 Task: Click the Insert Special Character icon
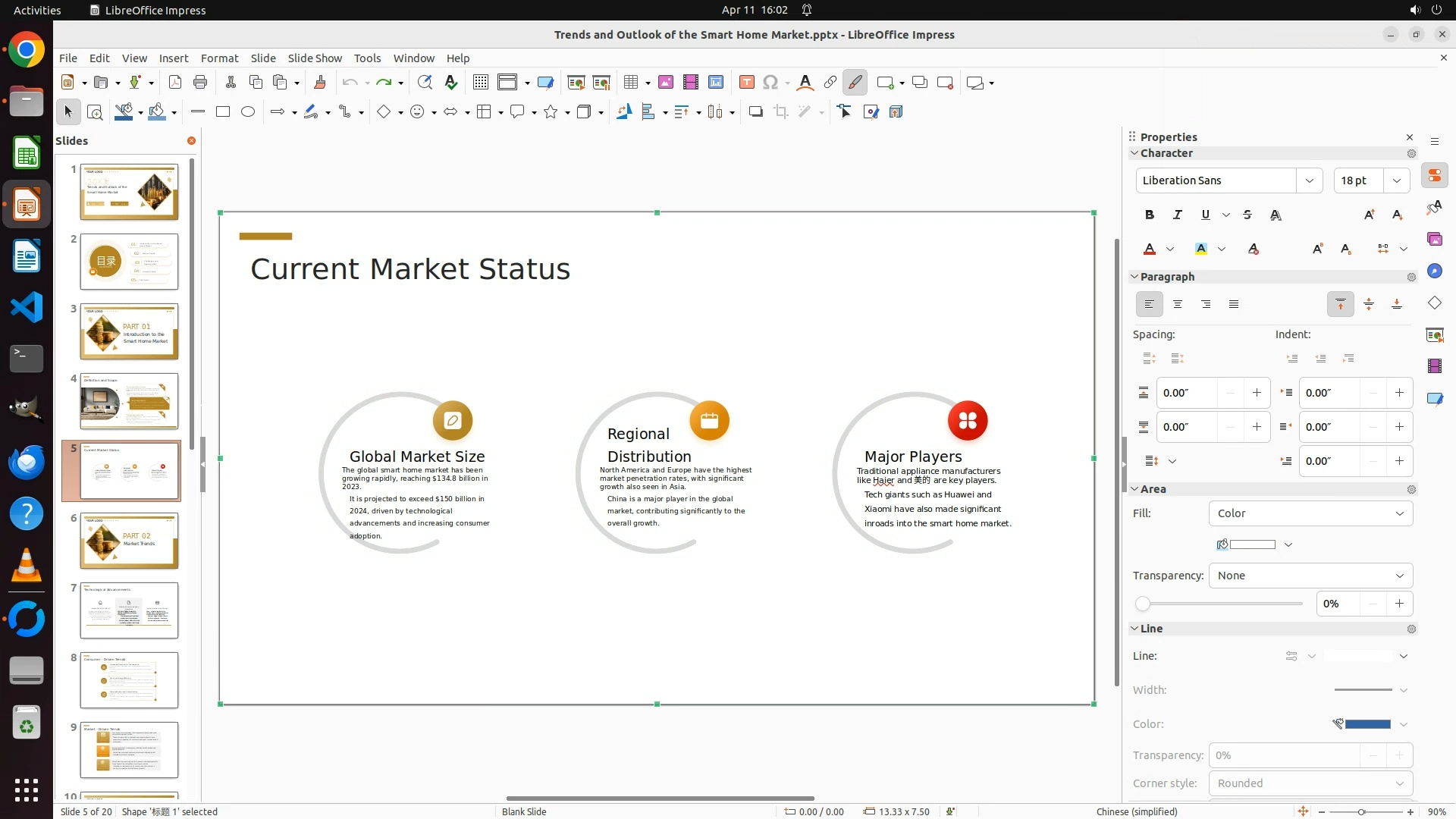770,83
